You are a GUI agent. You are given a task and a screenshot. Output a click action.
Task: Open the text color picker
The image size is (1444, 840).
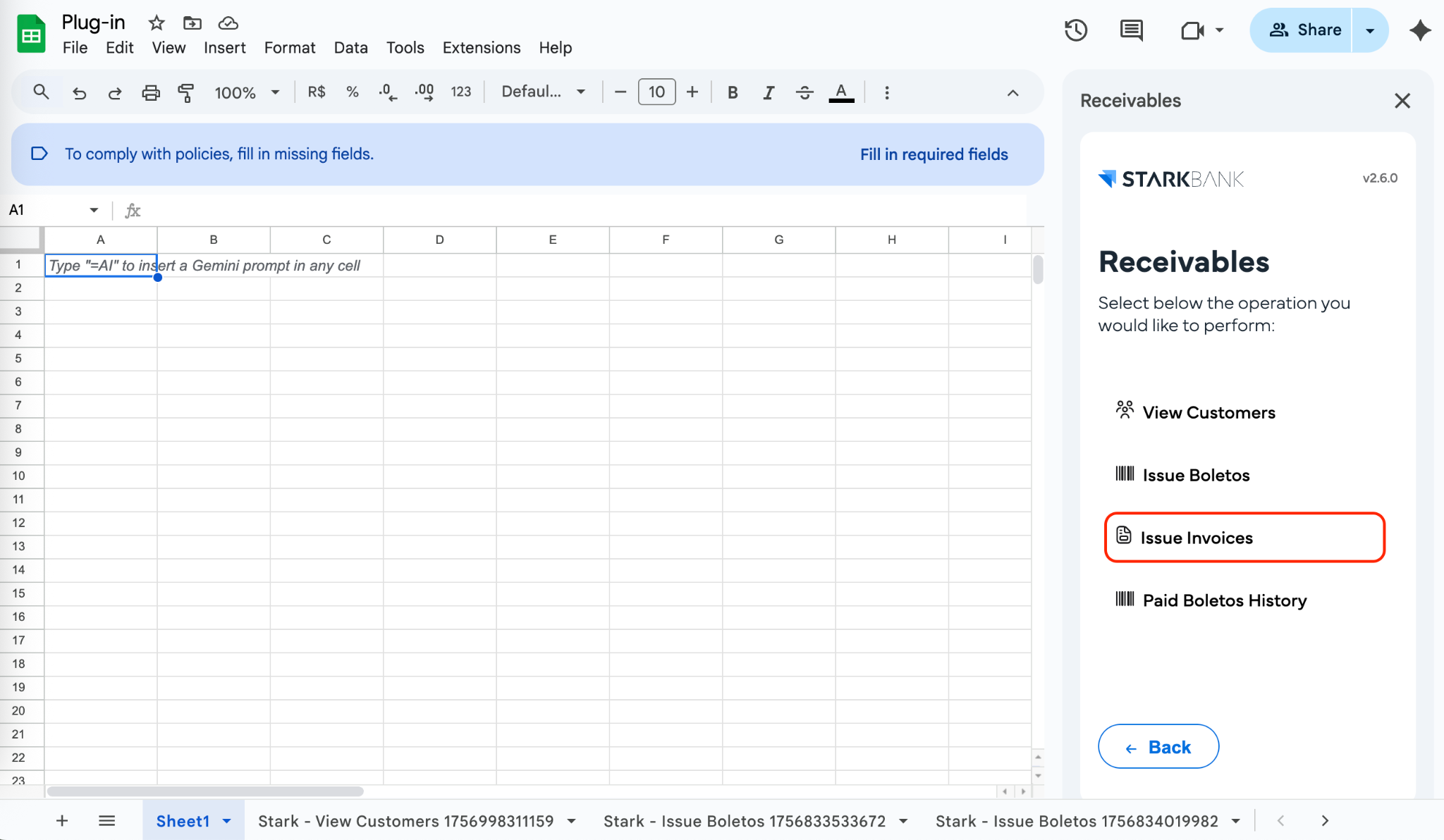841,92
